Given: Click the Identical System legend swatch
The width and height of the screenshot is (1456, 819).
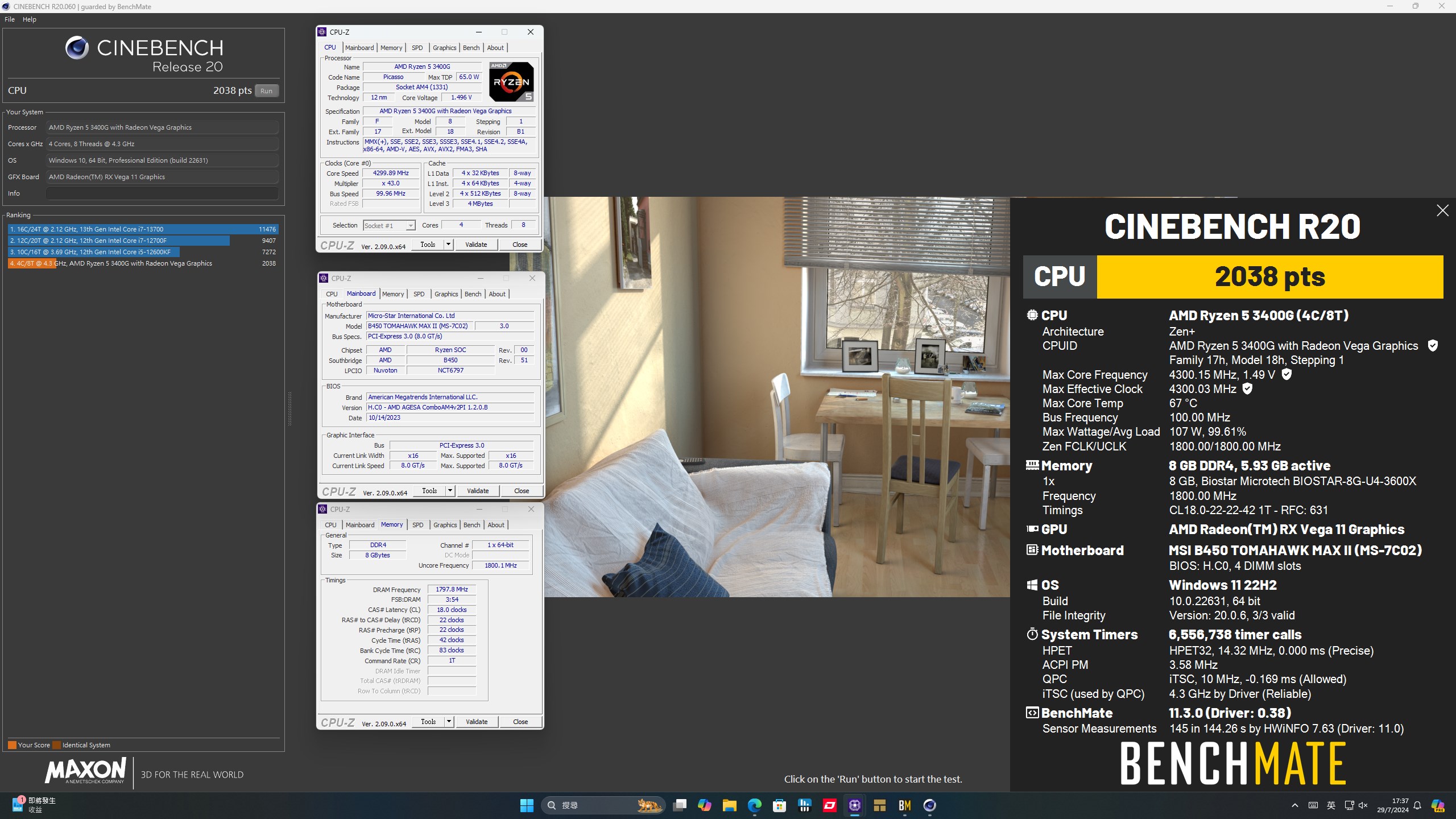Looking at the screenshot, I should click(x=56, y=745).
